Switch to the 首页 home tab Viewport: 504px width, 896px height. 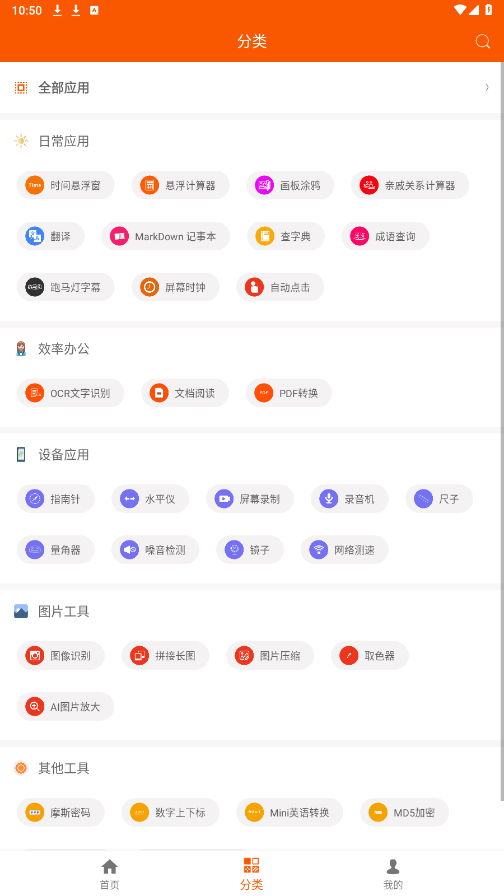coord(110,874)
